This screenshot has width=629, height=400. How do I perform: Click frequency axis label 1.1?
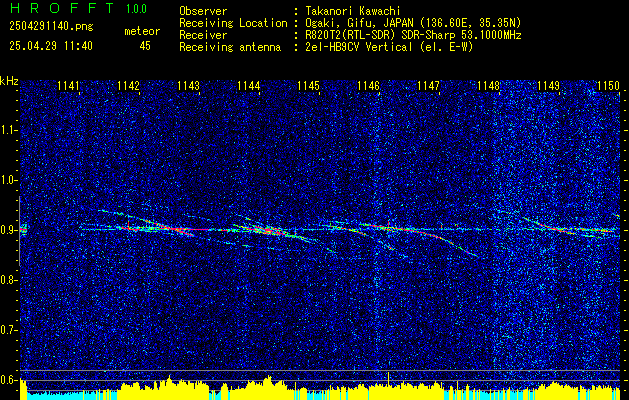coord(8,130)
